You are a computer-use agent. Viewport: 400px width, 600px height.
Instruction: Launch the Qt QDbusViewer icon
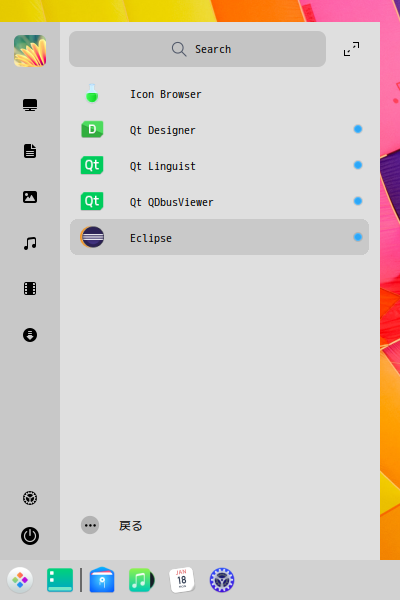[x=92, y=201]
